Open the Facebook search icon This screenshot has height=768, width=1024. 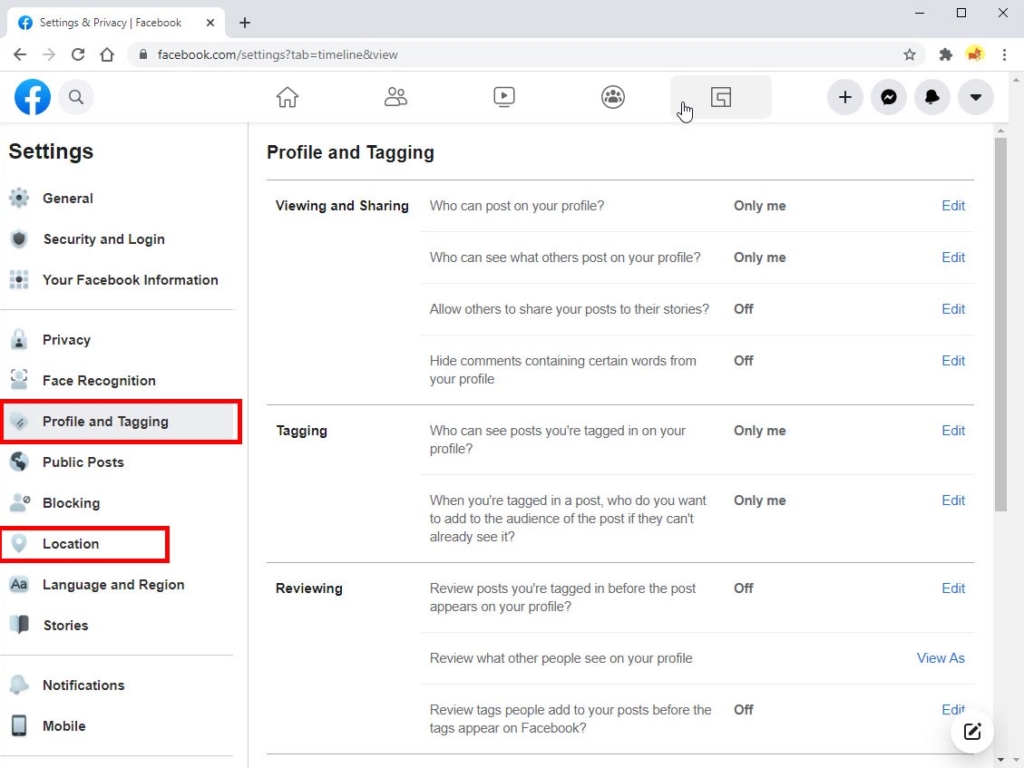[x=76, y=97]
